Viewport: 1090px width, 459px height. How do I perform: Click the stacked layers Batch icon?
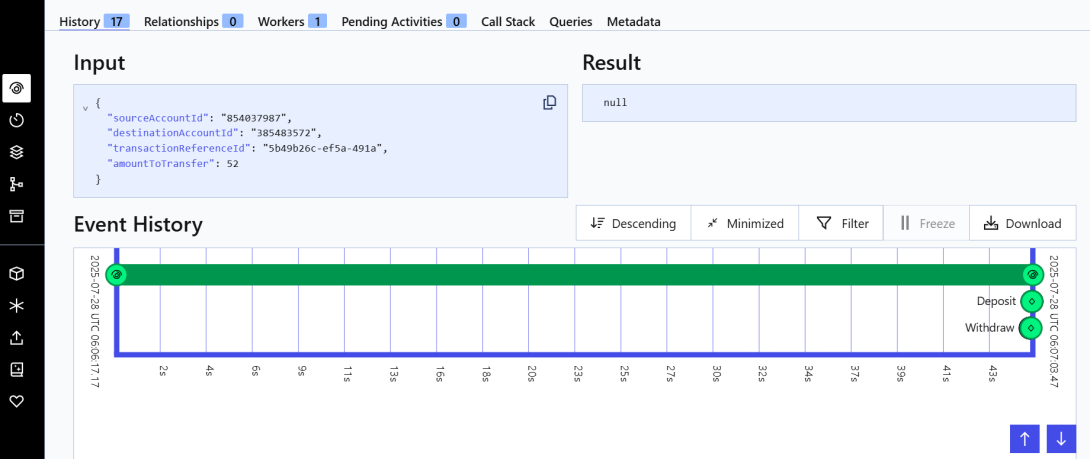(16, 152)
